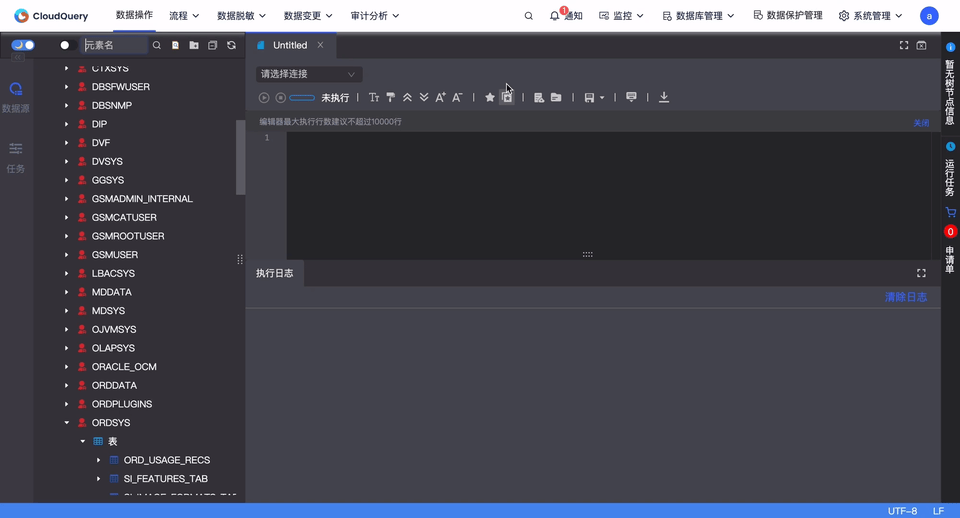Open the 请选择连接 connection dropdown
The height and width of the screenshot is (518, 960).
[x=309, y=74]
